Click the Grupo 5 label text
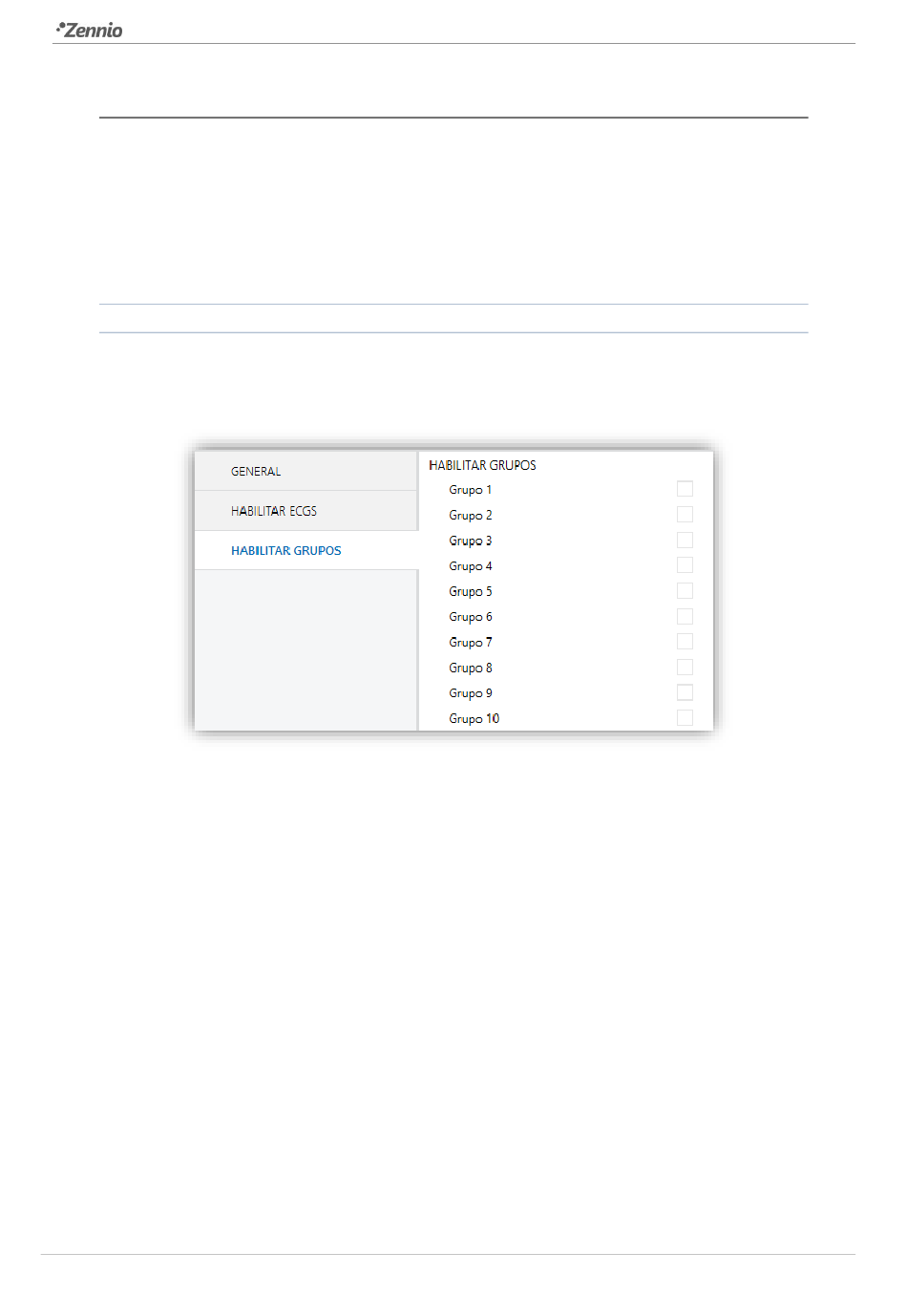 pos(471,591)
